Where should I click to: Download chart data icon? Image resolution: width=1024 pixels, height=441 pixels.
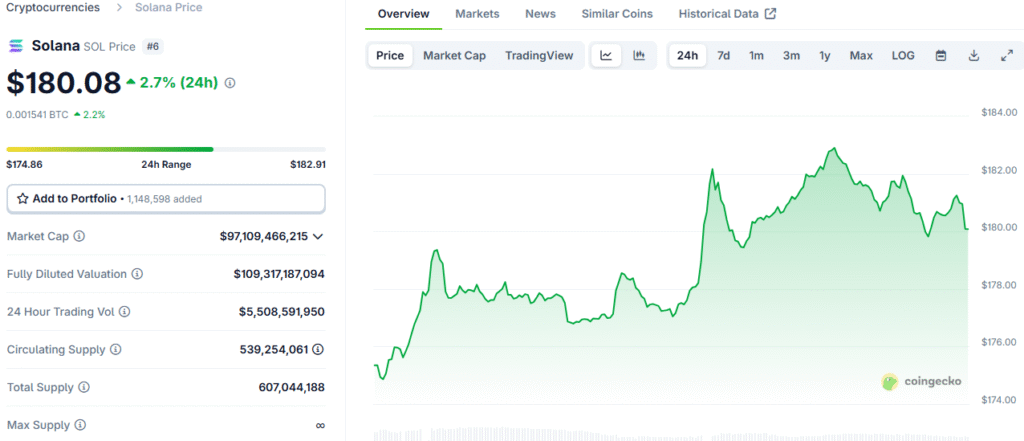pos(974,56)
